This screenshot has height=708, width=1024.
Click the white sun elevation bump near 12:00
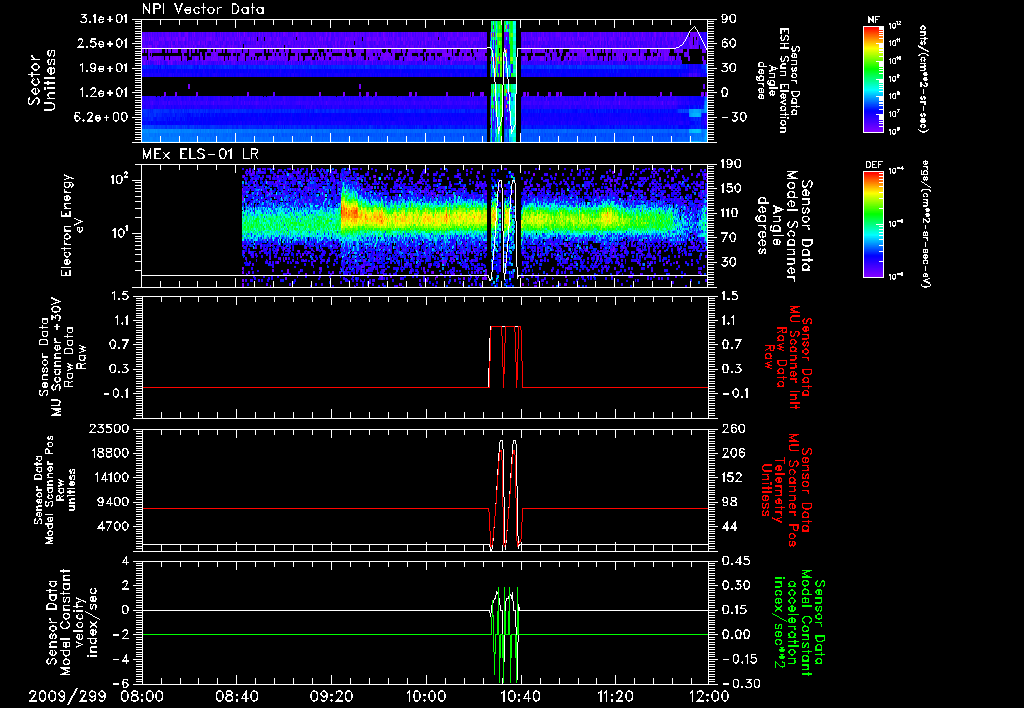(x=694, y=37)
